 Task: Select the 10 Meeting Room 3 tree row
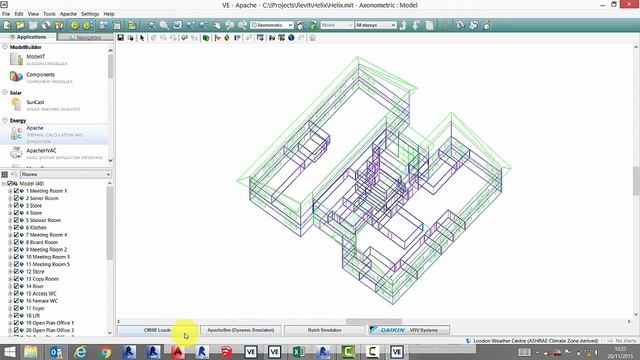pos(48,257)
